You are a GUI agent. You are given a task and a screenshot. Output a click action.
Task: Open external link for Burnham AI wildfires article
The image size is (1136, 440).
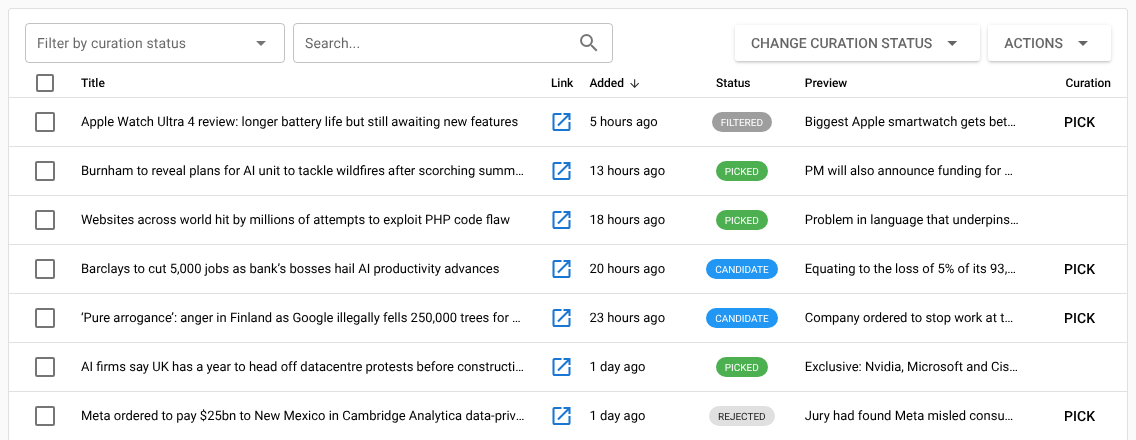coord(561,171)
